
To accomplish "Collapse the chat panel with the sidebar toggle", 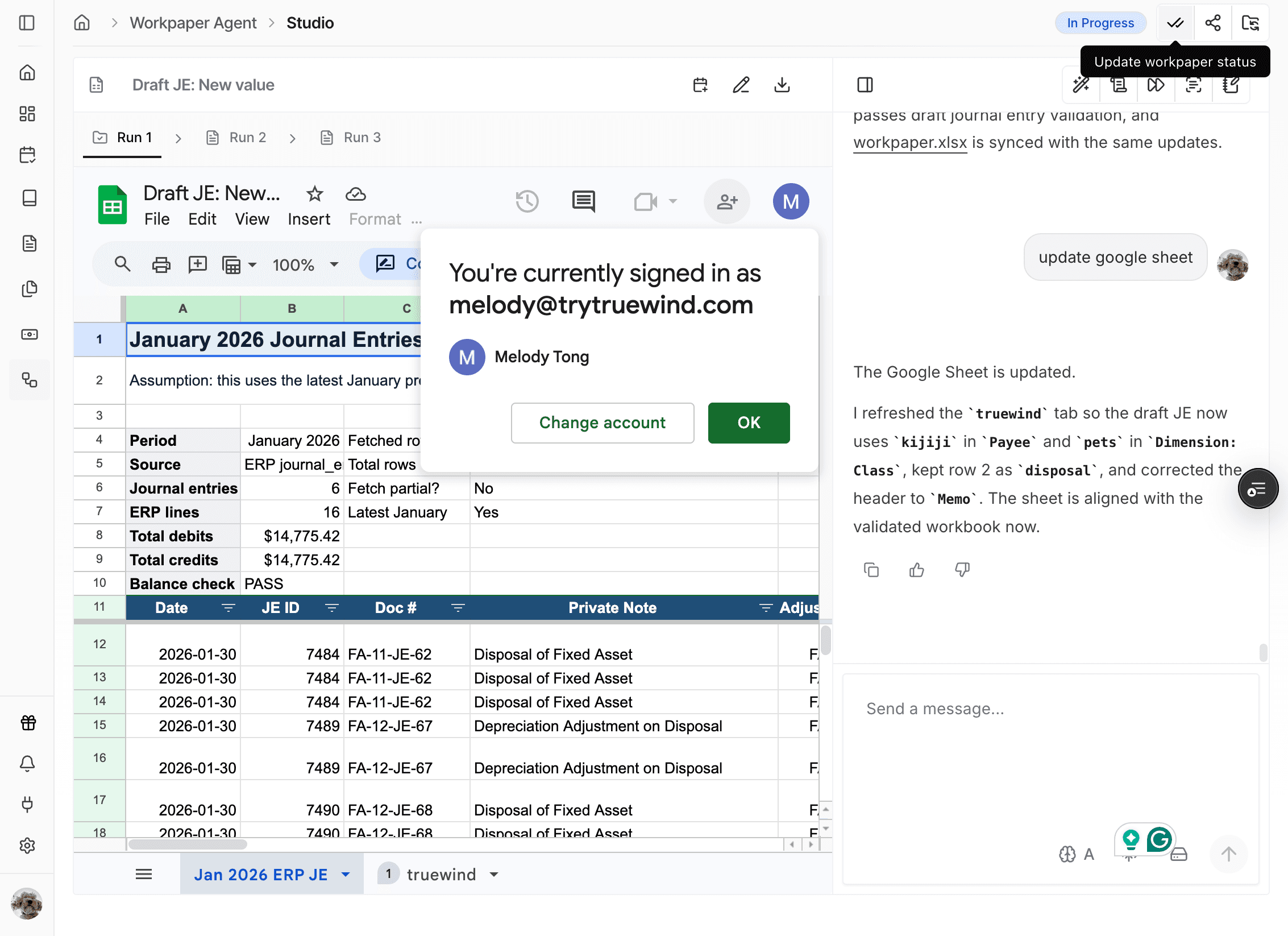I will [866, 85].
